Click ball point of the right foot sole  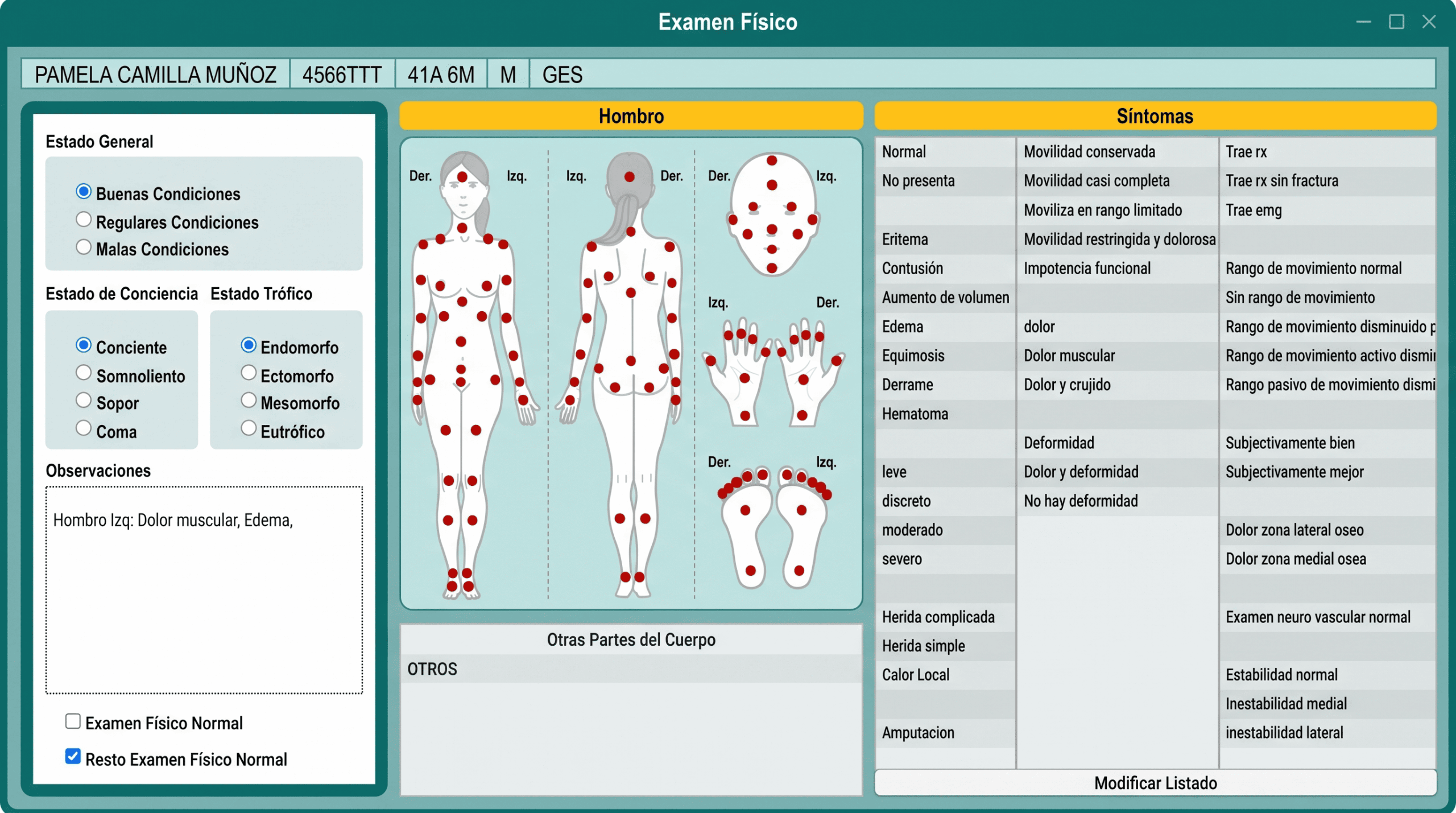(745, 510)
